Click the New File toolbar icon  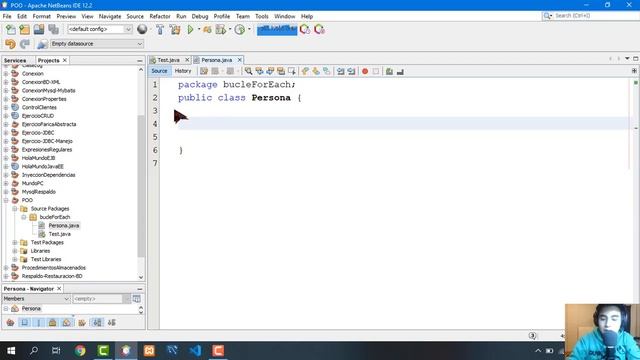(11, 29)
